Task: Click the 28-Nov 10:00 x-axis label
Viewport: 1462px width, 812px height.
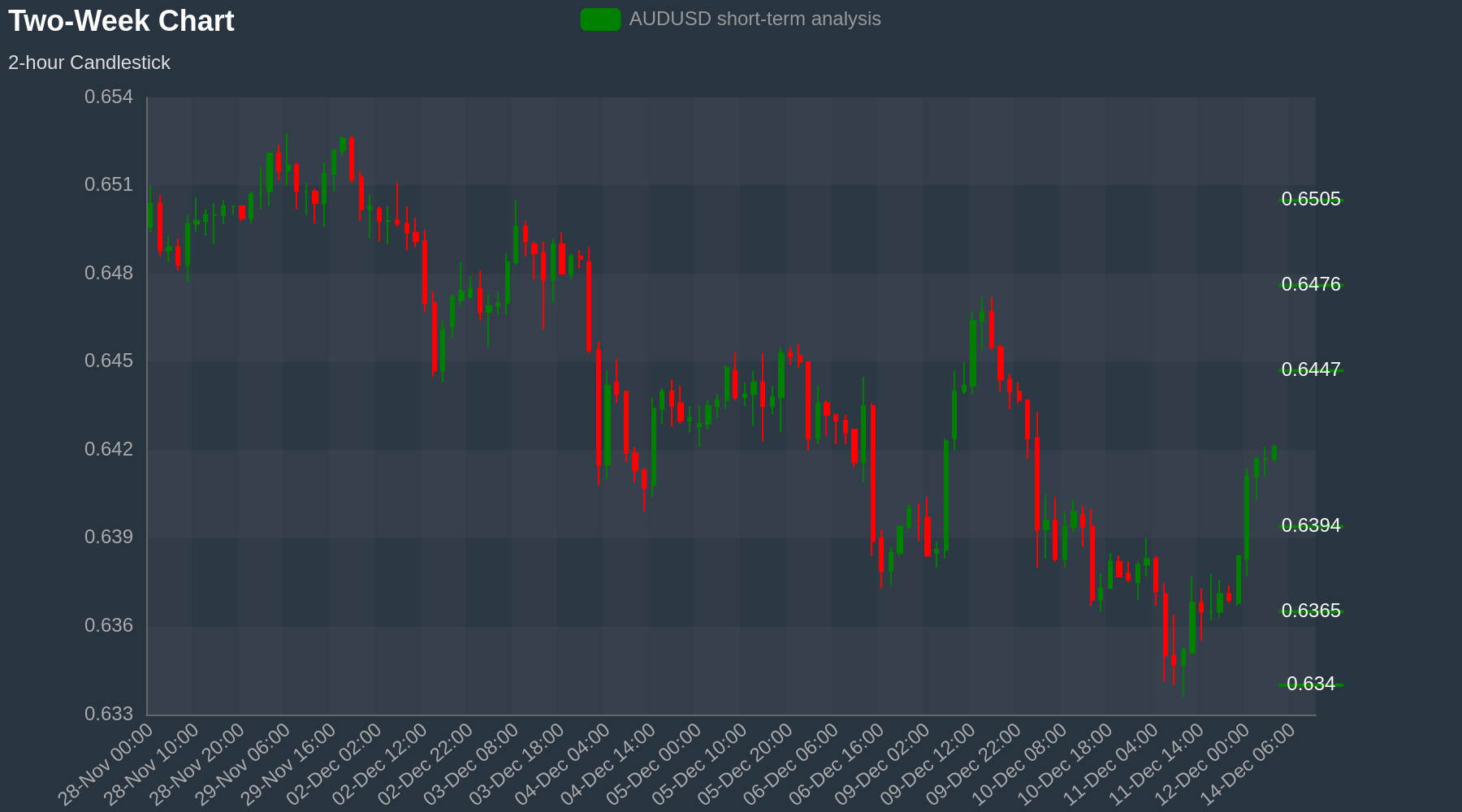Action: tap(151, 764)
